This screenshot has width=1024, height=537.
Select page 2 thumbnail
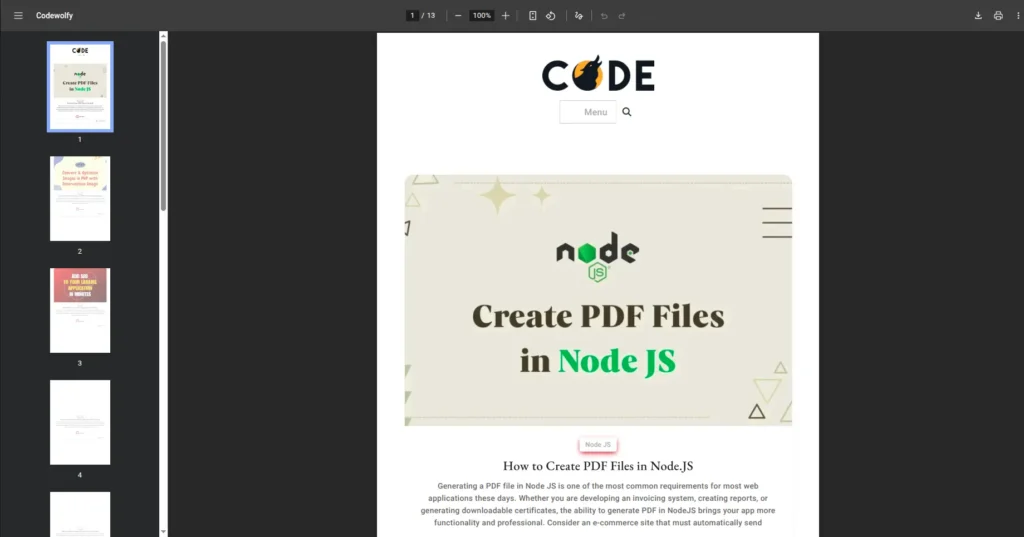tap(80, 199)
